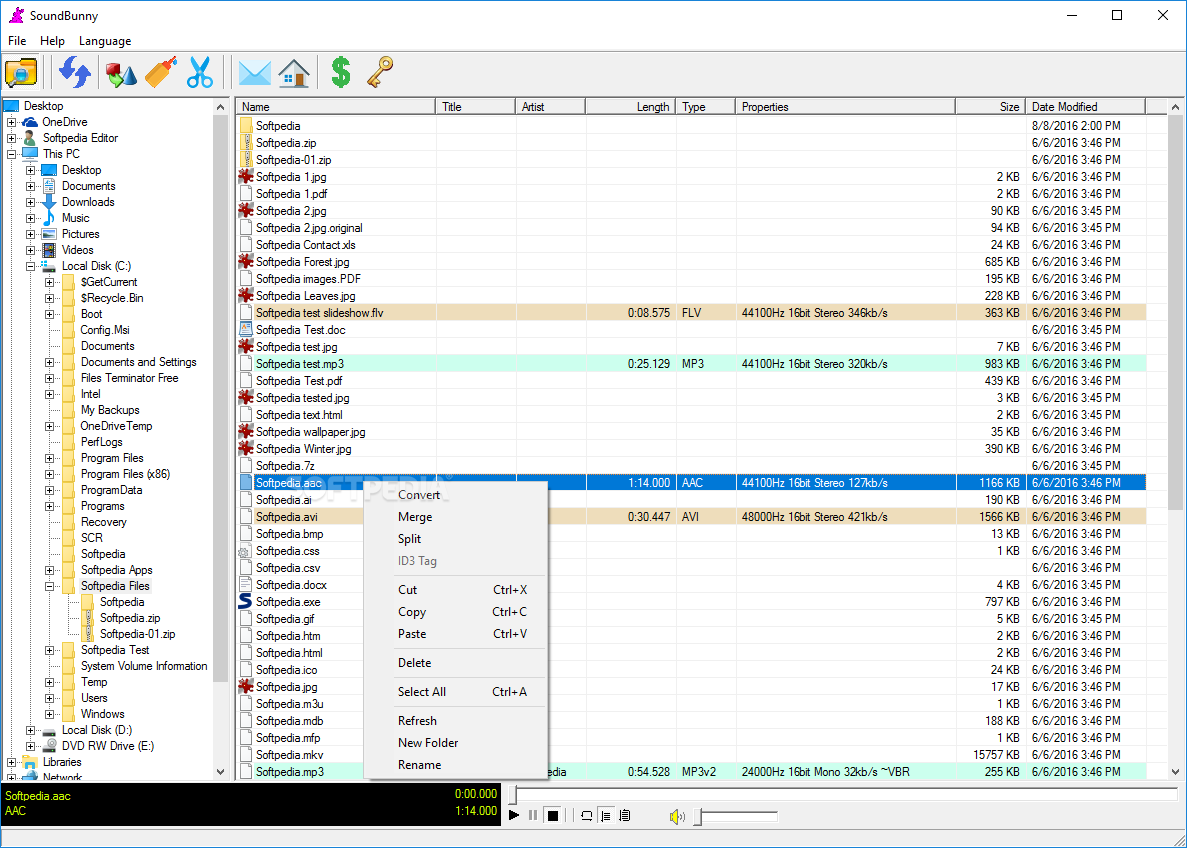The width and height of the screenshot is (1187, 848).
Task: Click the Play button in player
Action: point(514,815)
